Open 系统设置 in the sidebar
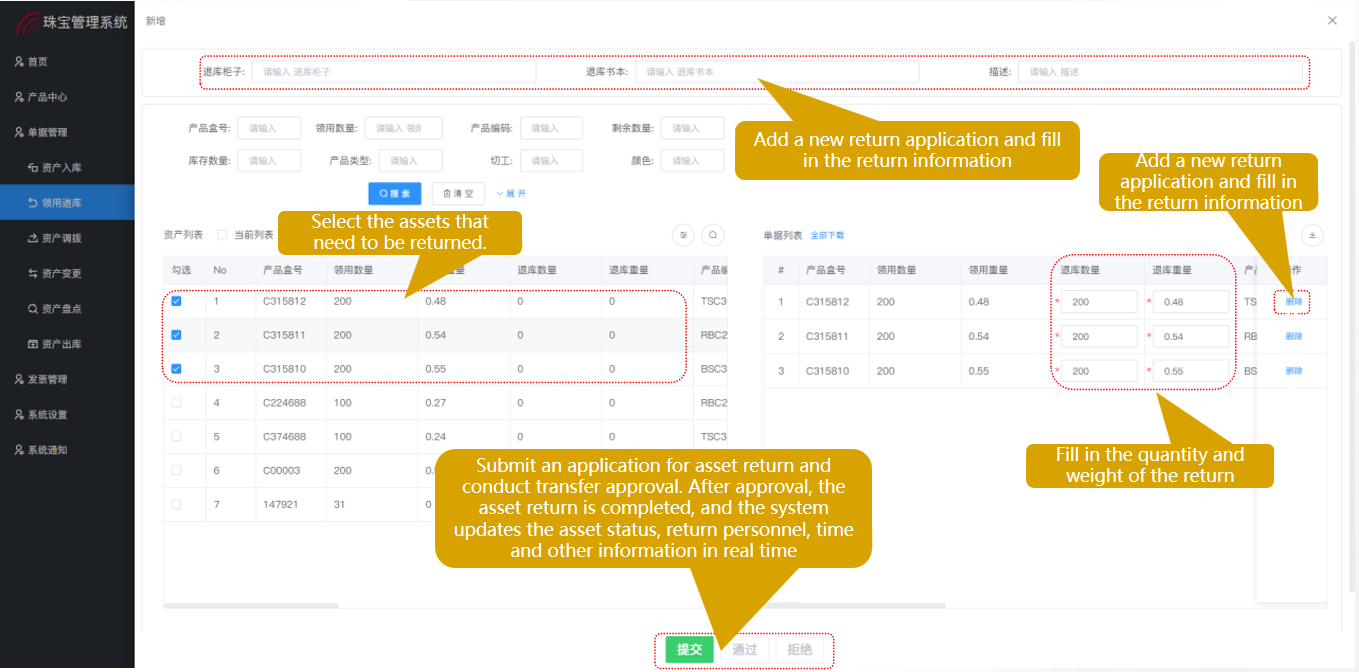This screenshot has width=1359, height=672. click(x=47, y=414)
